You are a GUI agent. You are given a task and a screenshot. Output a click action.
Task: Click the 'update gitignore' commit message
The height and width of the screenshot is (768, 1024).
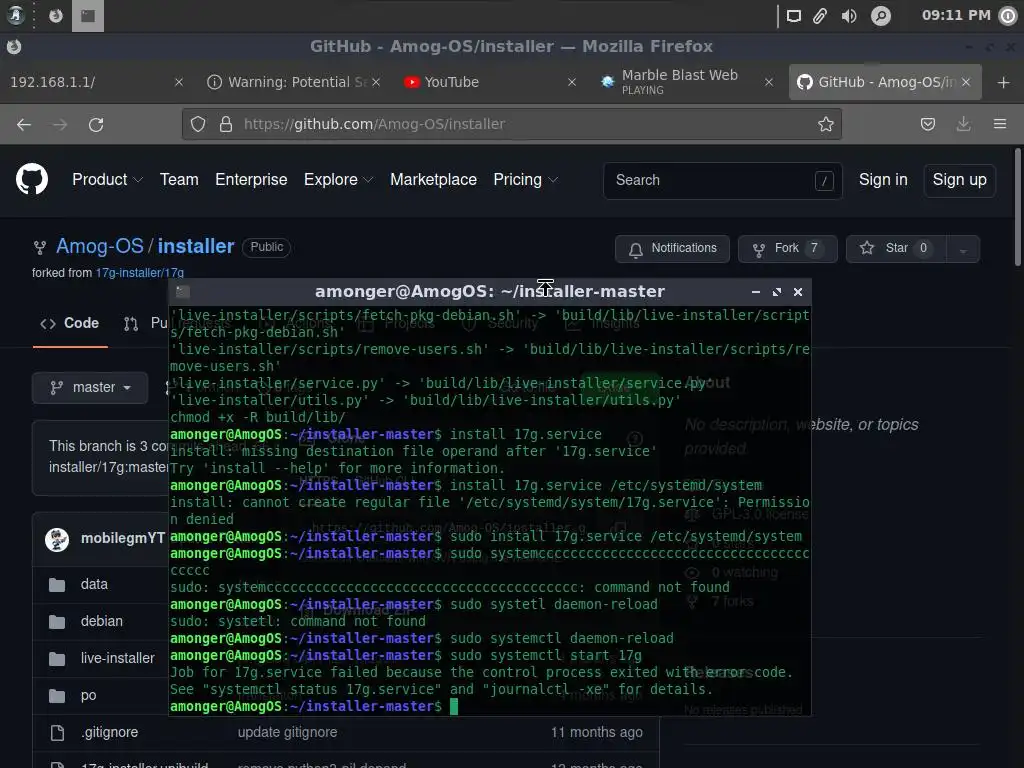(x=287, y=733)
